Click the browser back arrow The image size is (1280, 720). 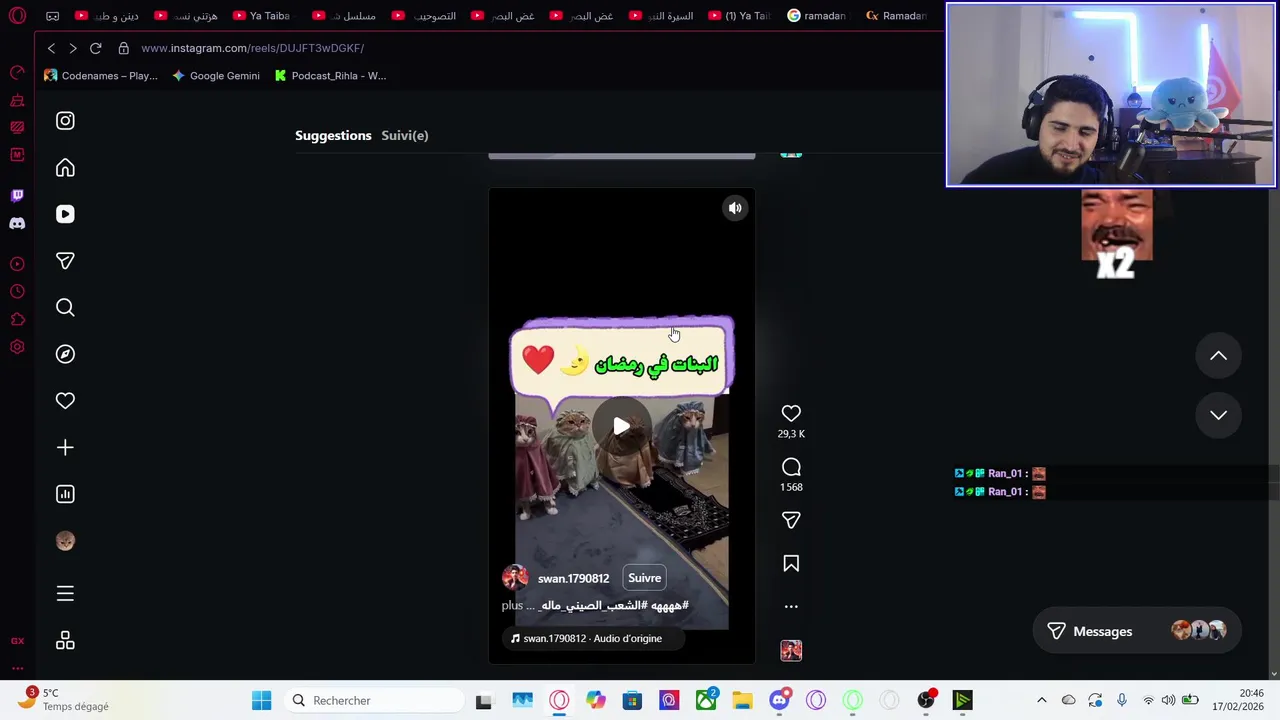click(x=51, y=48)
